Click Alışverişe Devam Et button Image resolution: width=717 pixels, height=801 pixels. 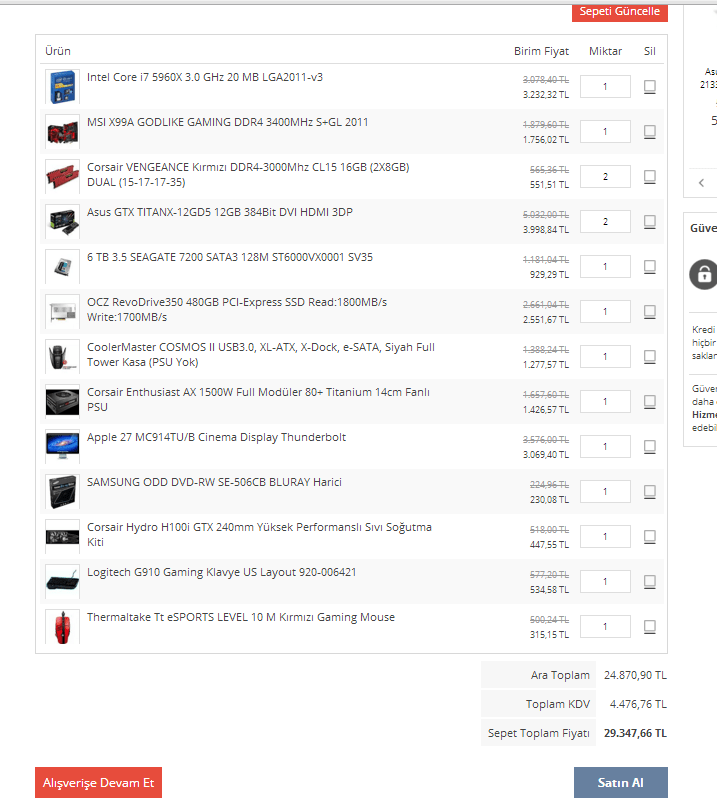(99, 782)
